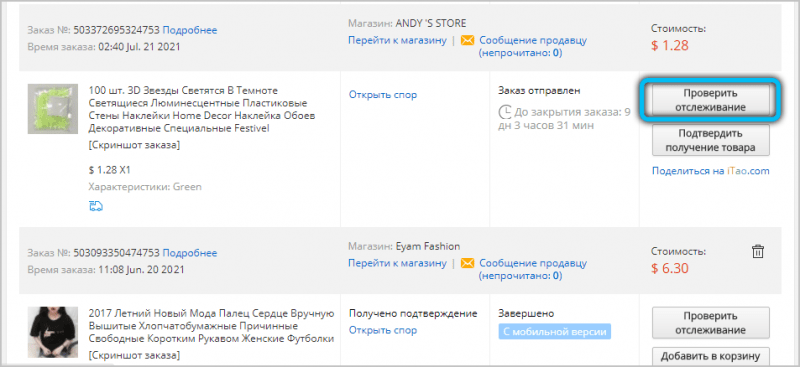Click the $ 6.30 order cost
This screenshot has width=800, height=367.
tap(670, 268)
